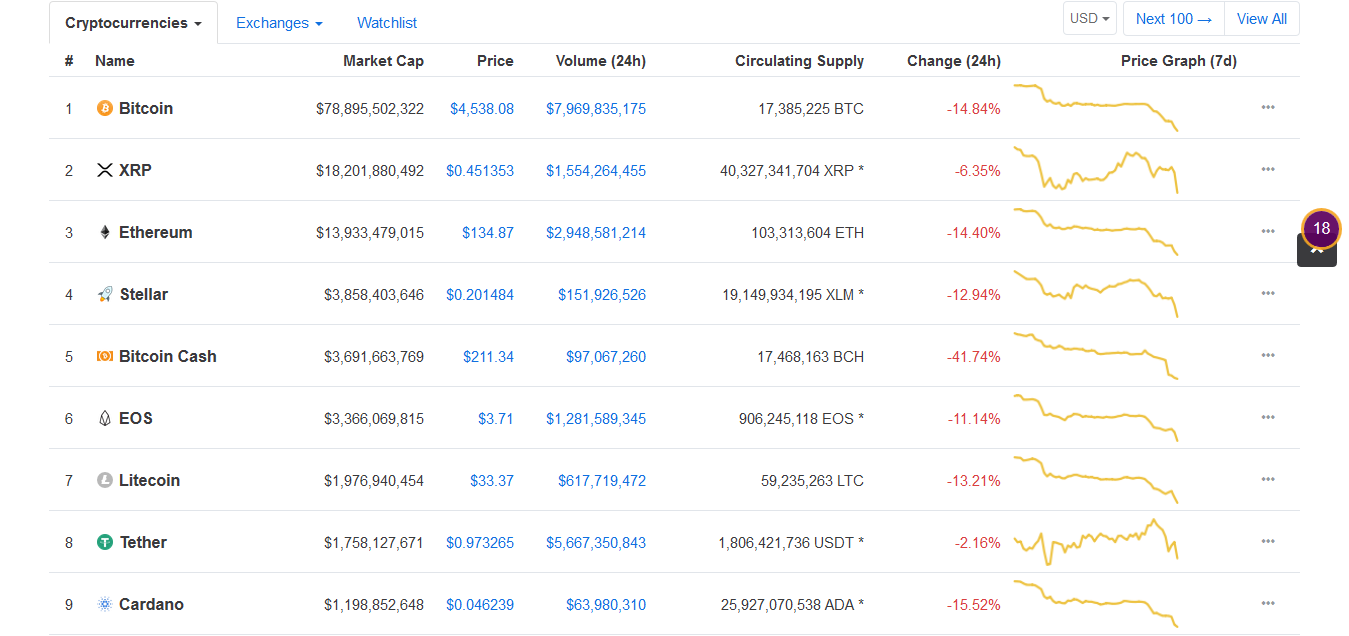The width and height of the screenshot is (1349, 636).
Task: Open the more-options dots for XRP row
Action: [1268, 169]
